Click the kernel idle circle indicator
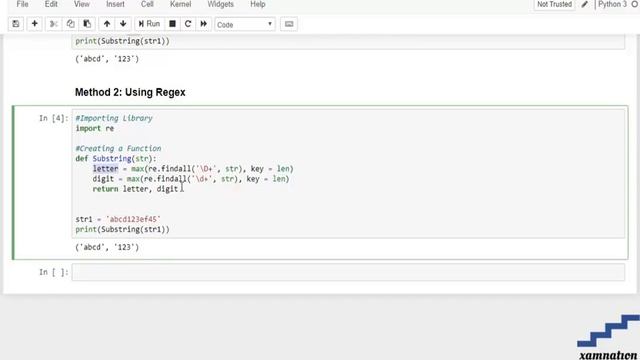The width and height of the screenshot is (640, 360). click(635, 4)
